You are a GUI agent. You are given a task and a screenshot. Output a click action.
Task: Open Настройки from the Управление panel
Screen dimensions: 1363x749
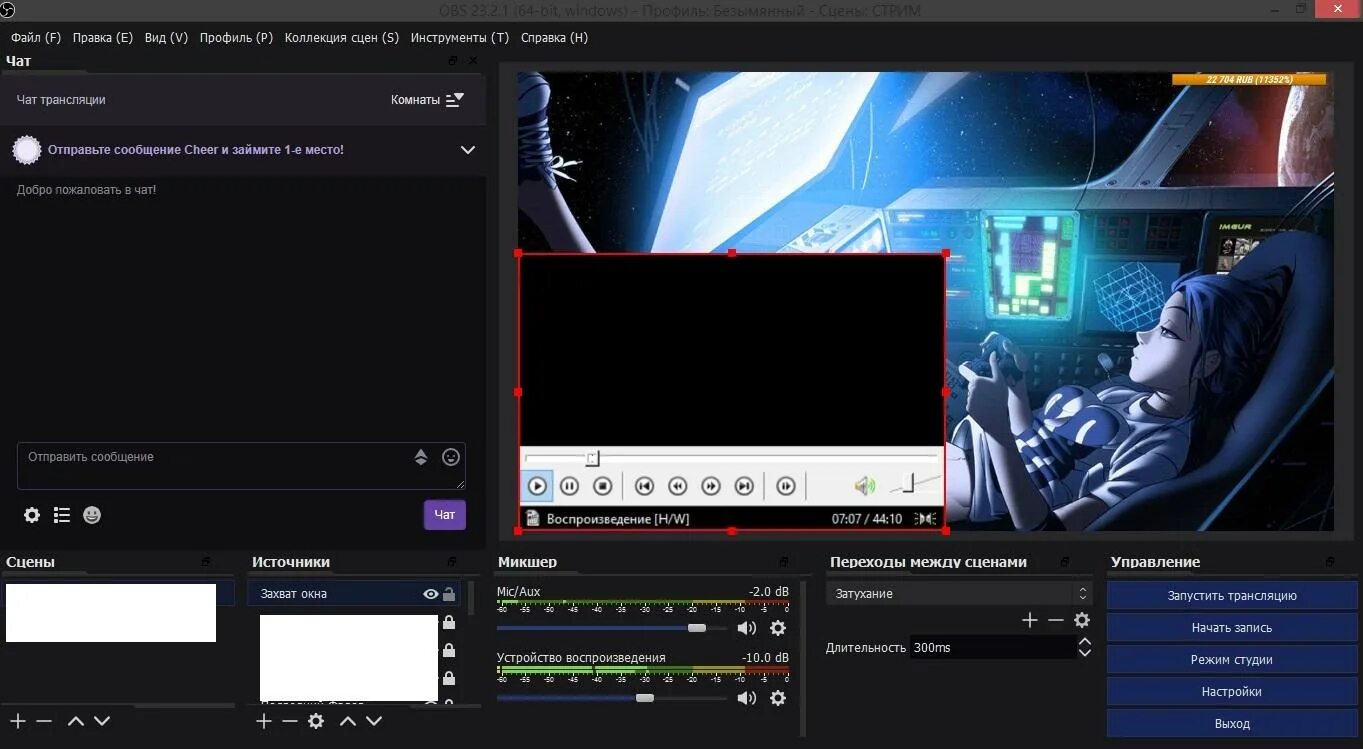(x=1232, y=692)
